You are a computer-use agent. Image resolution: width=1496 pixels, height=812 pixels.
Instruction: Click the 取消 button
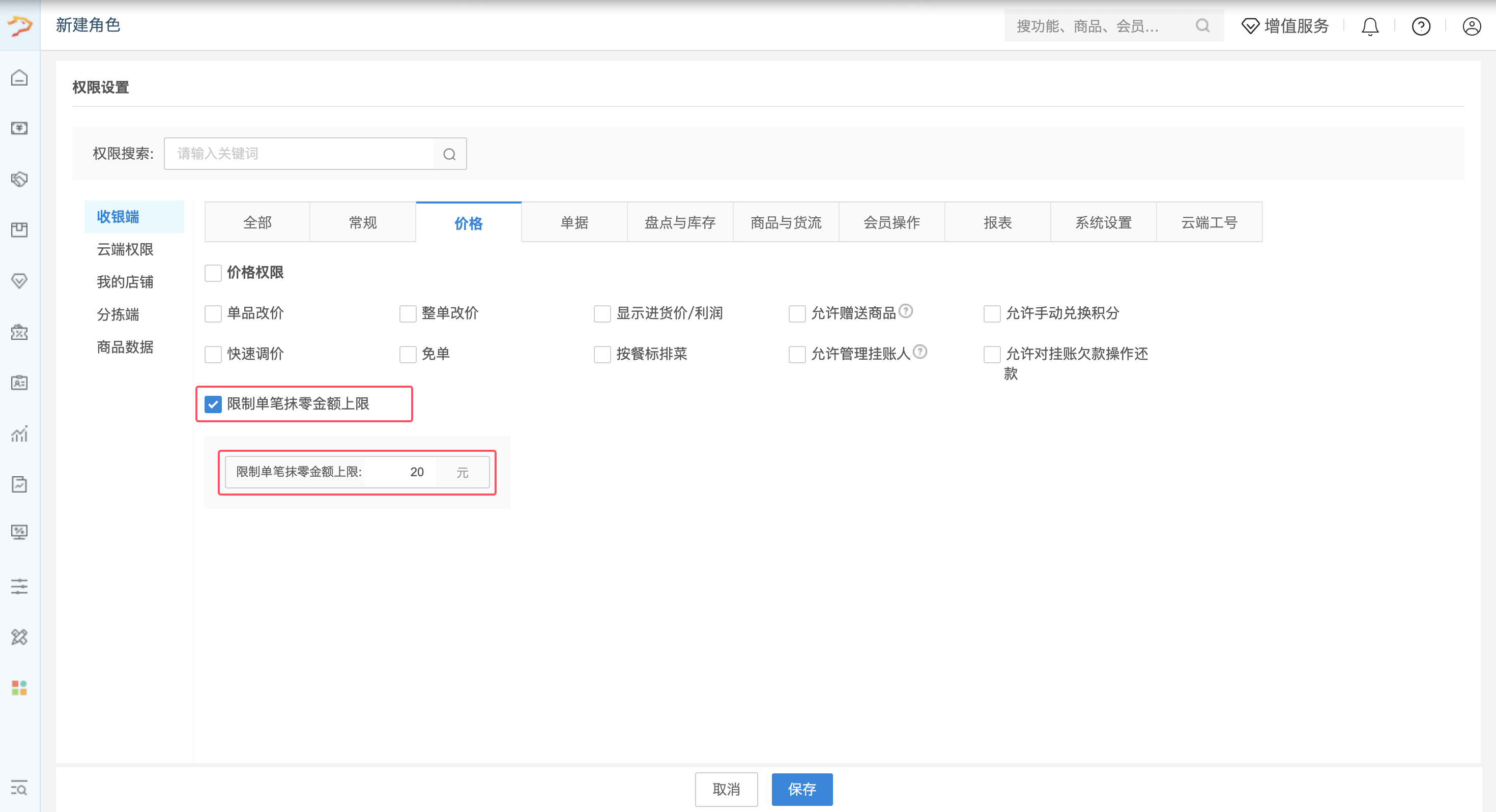(727, 789)
